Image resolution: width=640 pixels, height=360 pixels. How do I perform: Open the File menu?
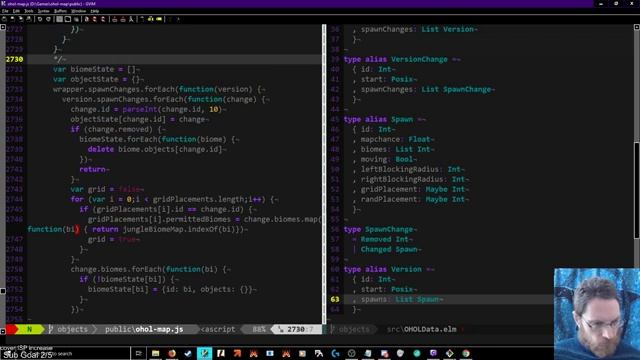[5, 11]
